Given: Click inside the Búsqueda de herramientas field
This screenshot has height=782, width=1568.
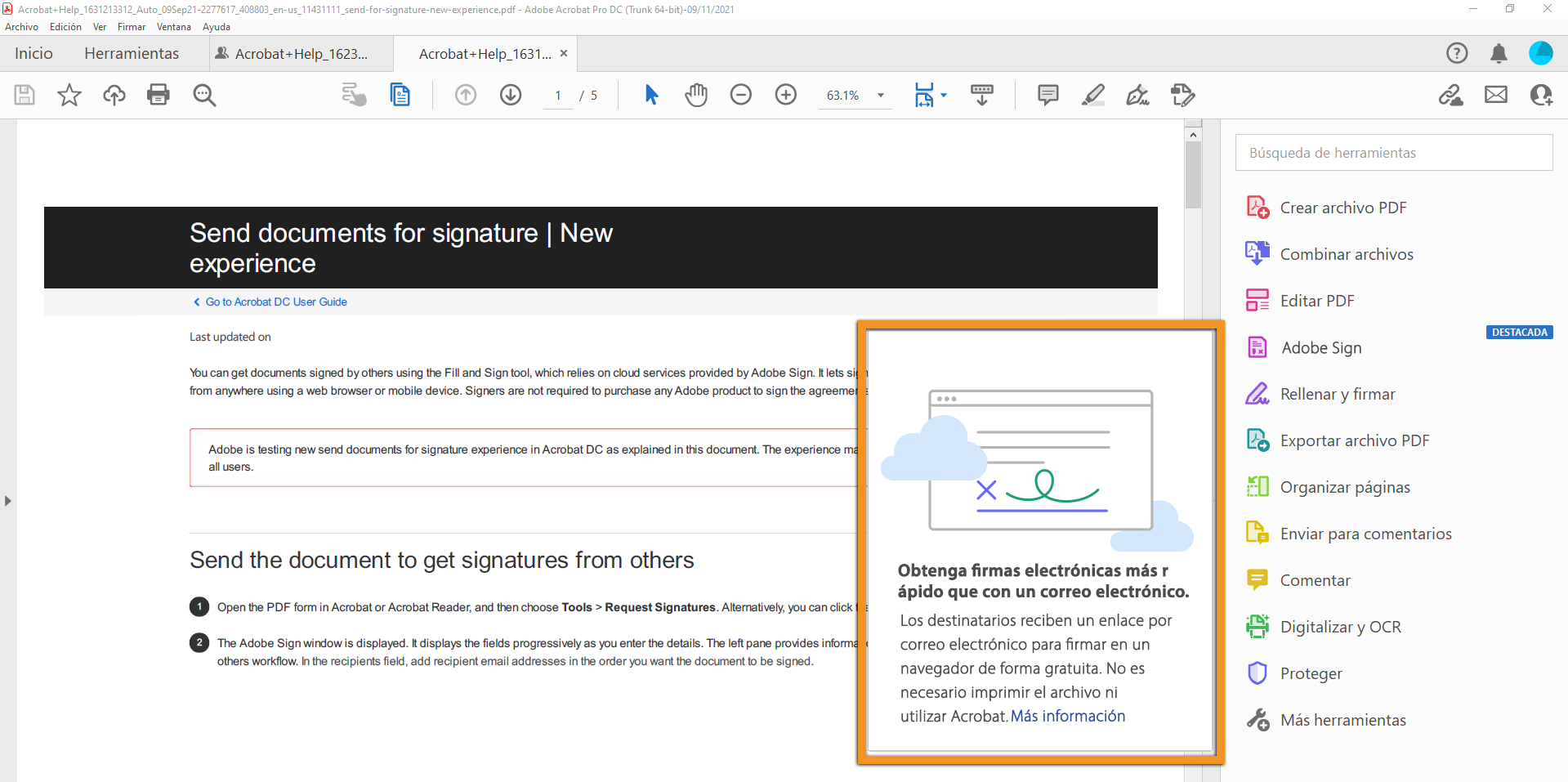Looking at the screenshot, I should pyautogui.click(x=1392, y=152).
